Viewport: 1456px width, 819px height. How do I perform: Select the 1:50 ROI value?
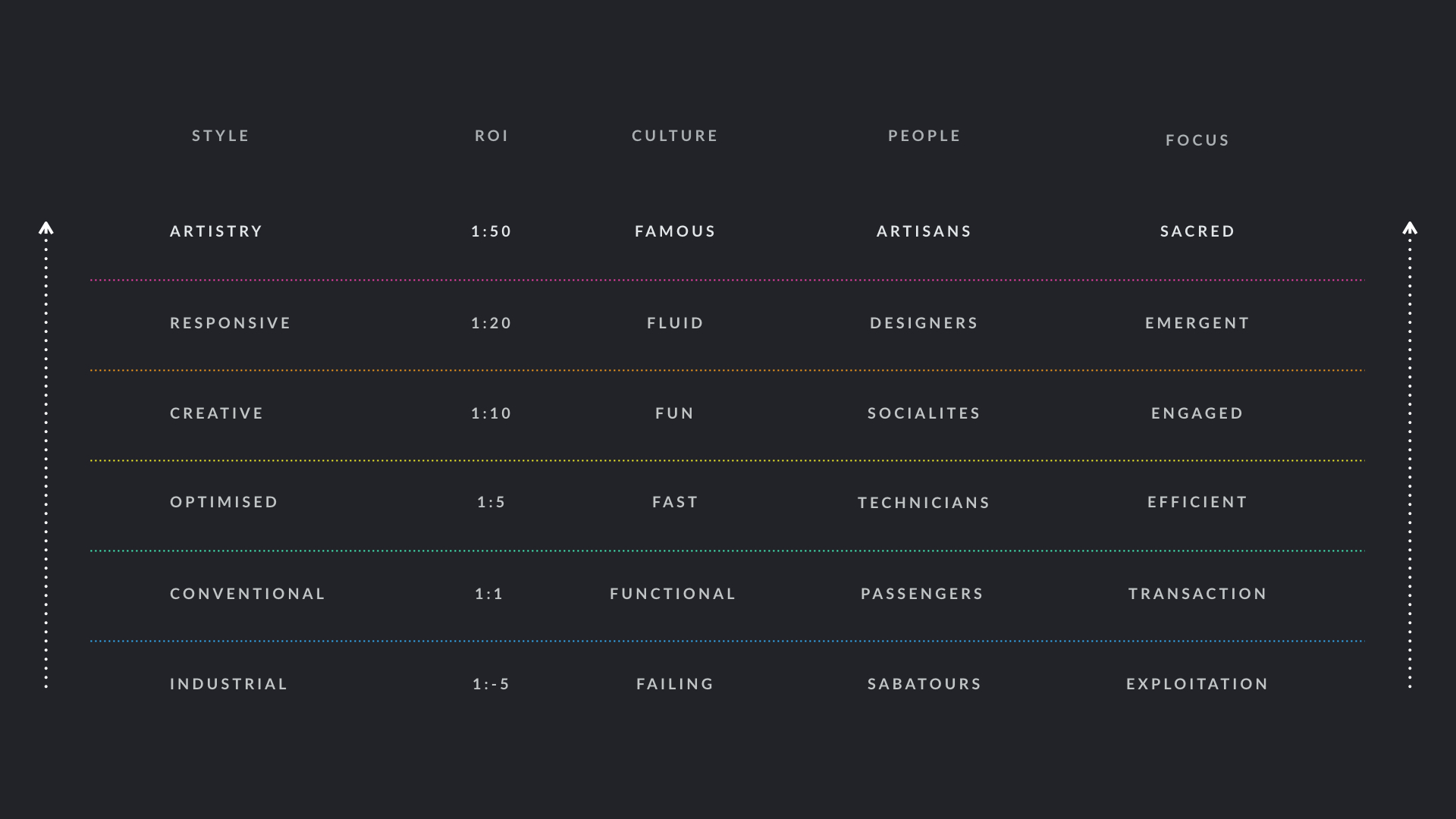tap(491, 231)
